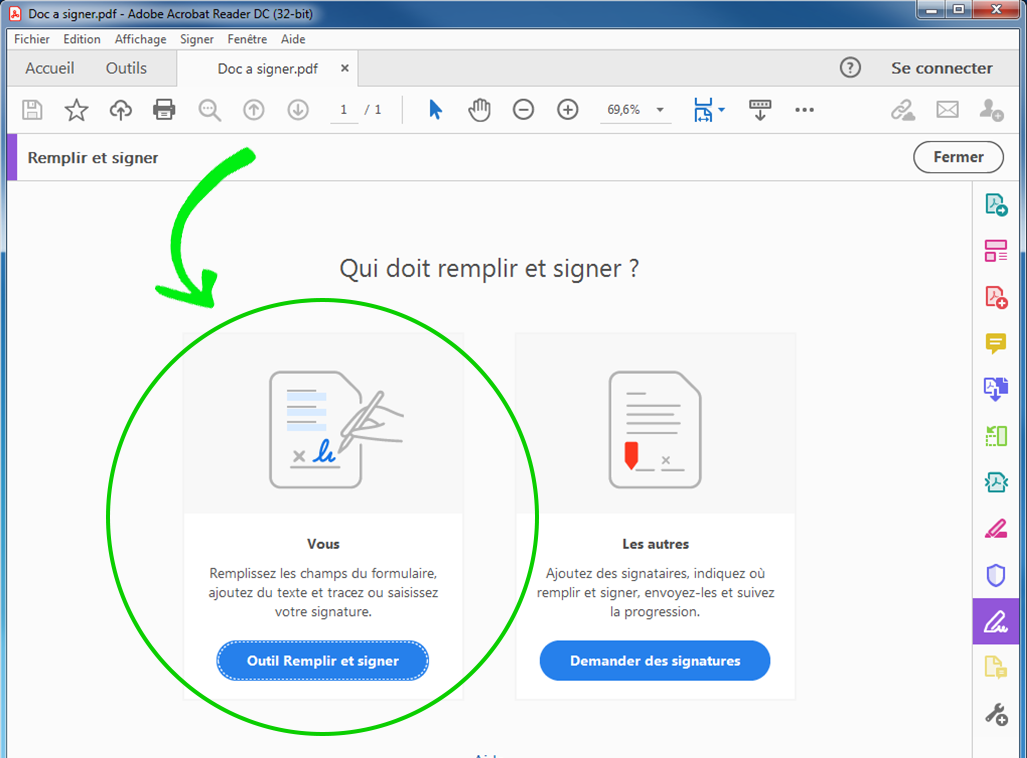Close the Doc a signer.pdf tab

(345, 68)
